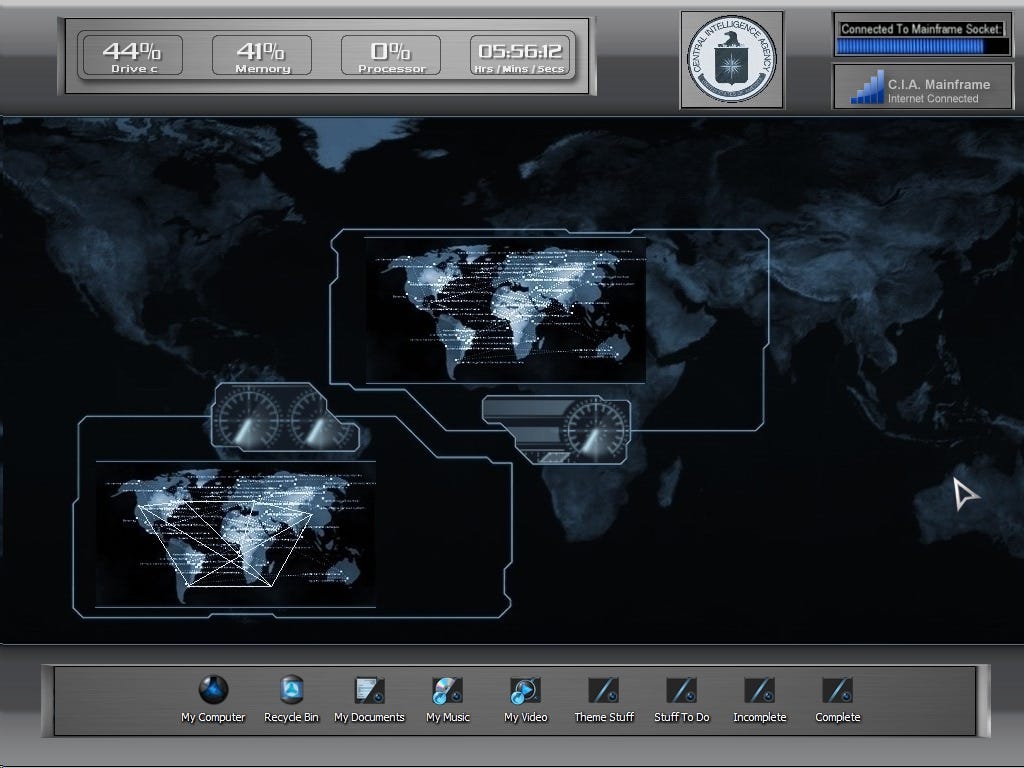Click the "C.I.A. Mainframe" label

tap(938, 84)
